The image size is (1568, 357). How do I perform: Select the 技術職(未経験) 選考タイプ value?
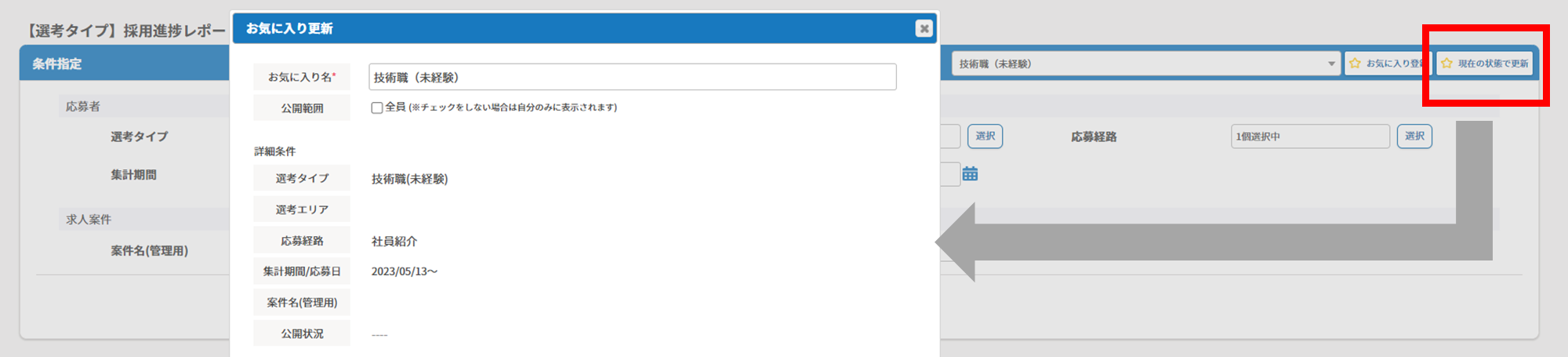(409, 179)
